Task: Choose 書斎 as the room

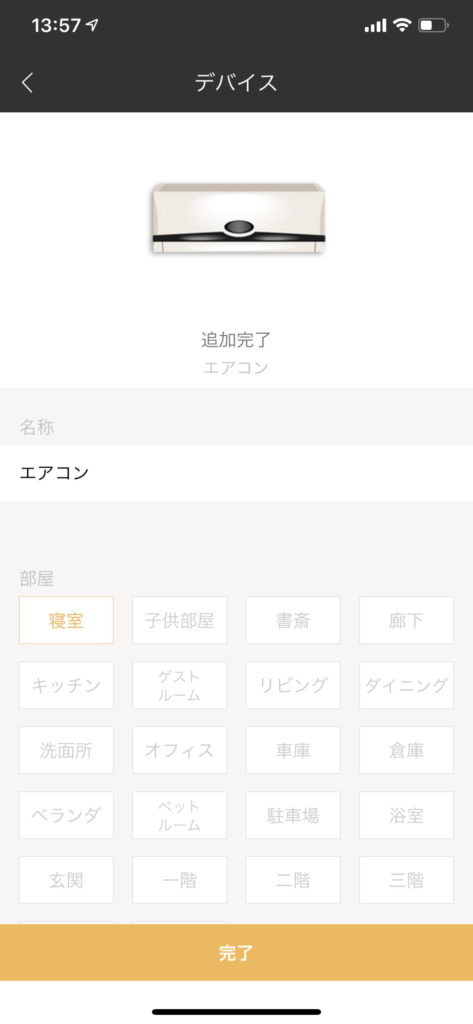Action: click(293, 620)
